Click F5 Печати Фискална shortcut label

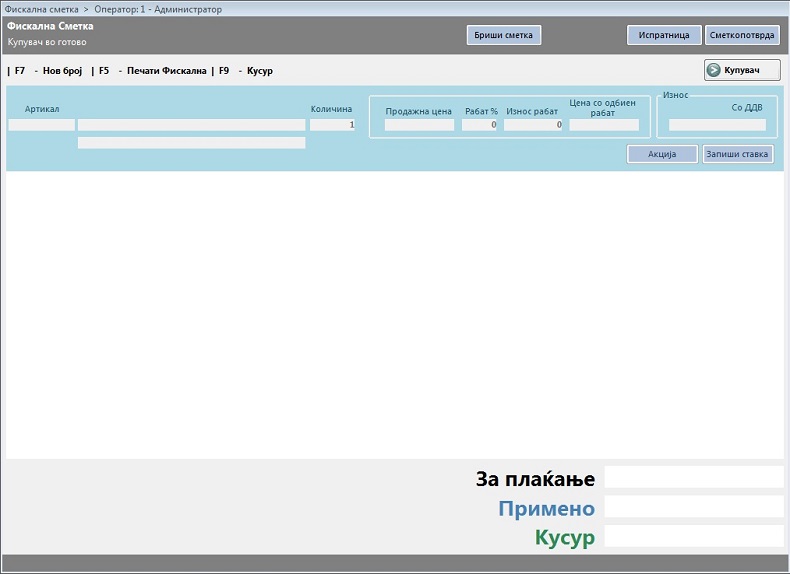pyautogui.click(x=153, y=71)
